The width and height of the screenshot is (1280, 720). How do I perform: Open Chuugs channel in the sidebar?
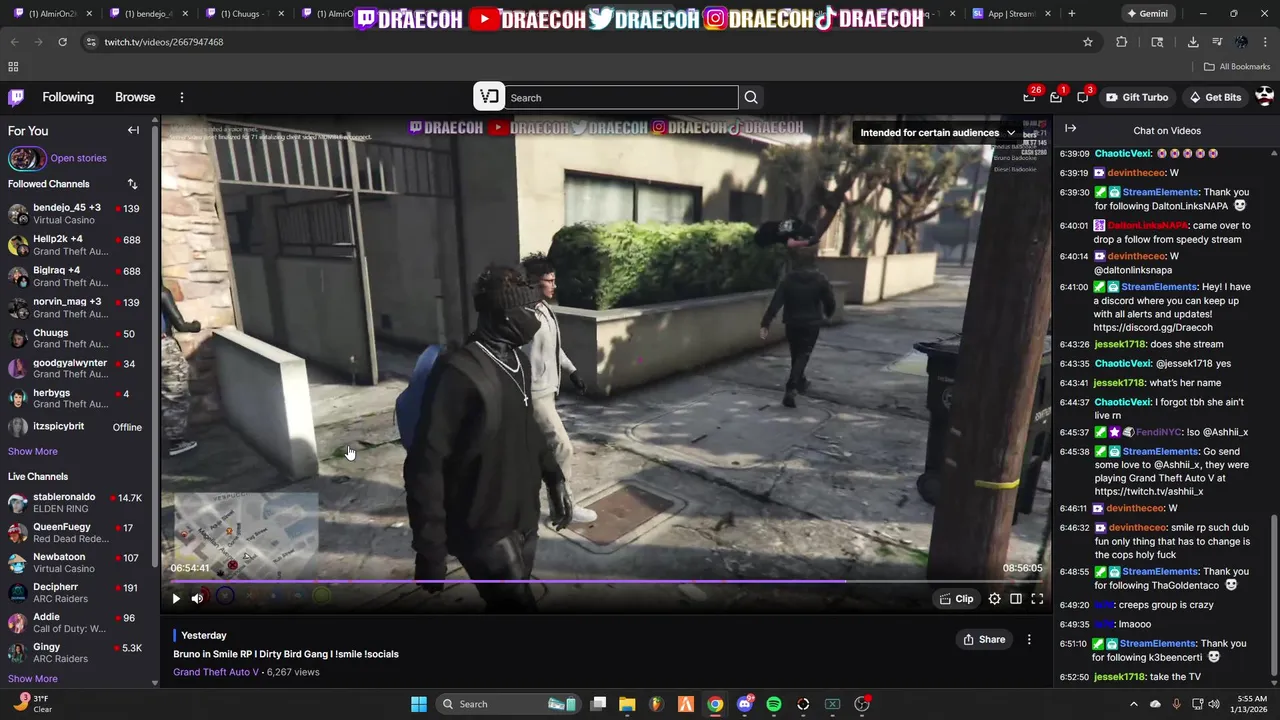coord(78,338)
